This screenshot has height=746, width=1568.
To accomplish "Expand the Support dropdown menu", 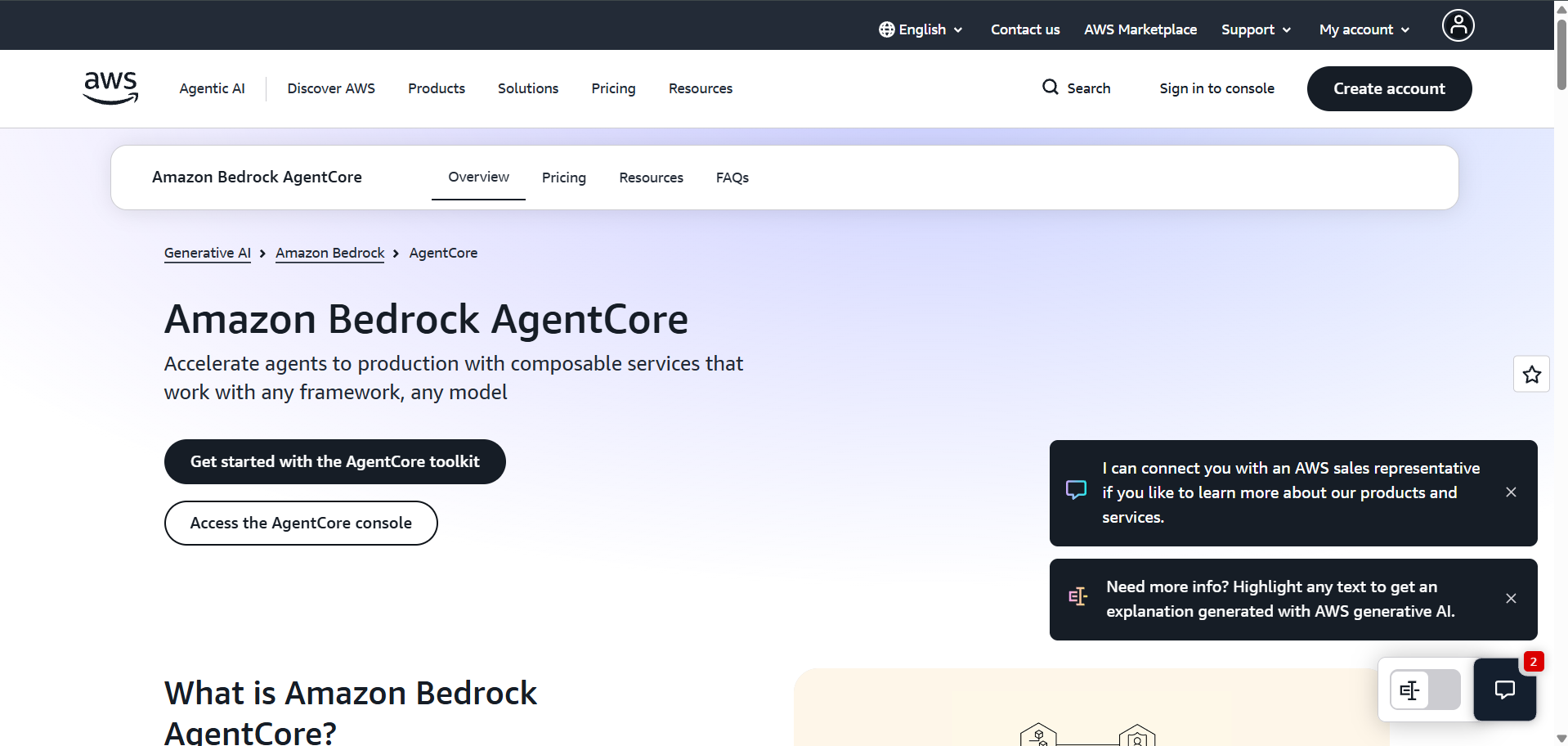I will [1256, 29].
